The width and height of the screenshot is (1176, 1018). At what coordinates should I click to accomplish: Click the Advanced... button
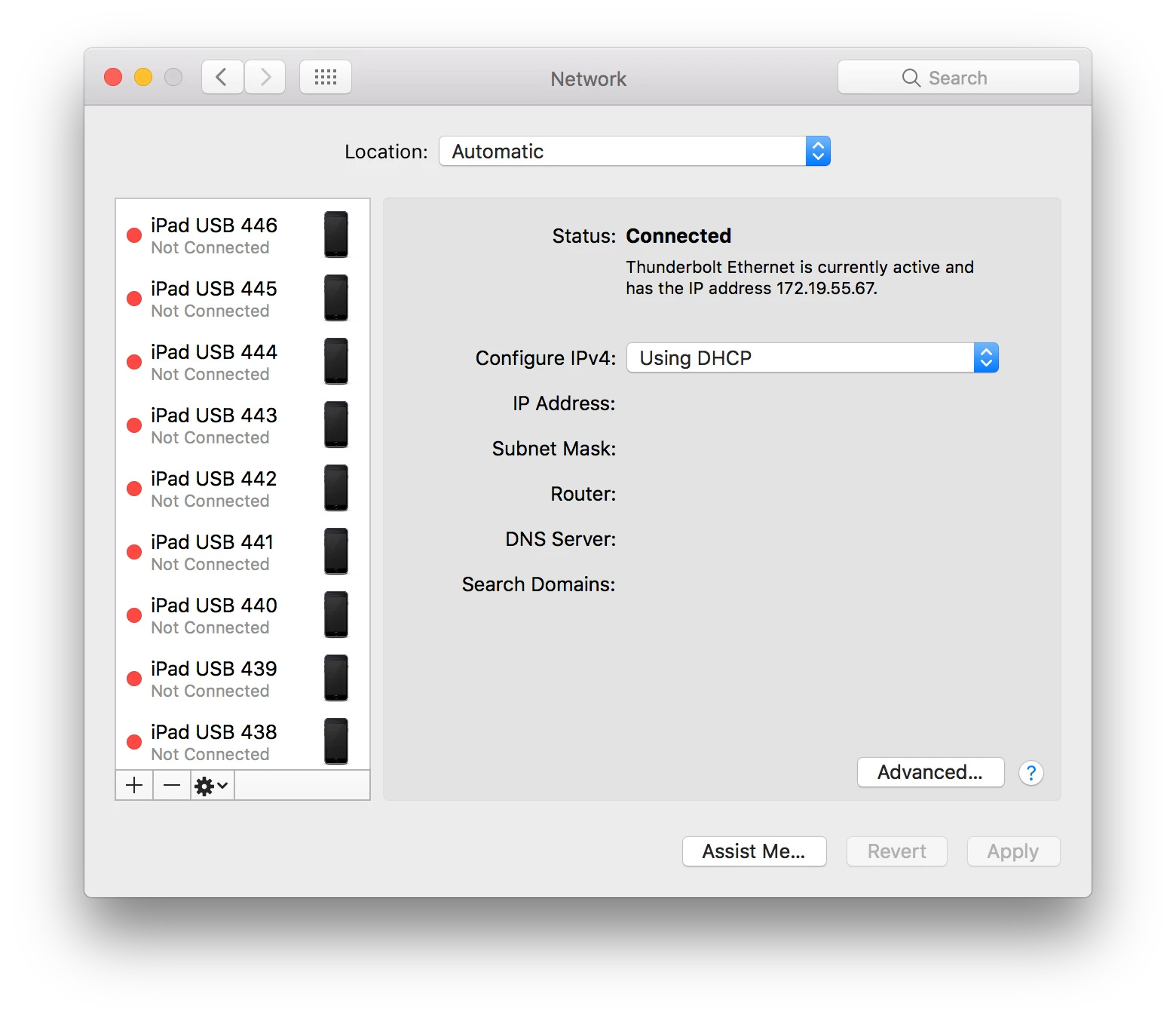point(930,772)
